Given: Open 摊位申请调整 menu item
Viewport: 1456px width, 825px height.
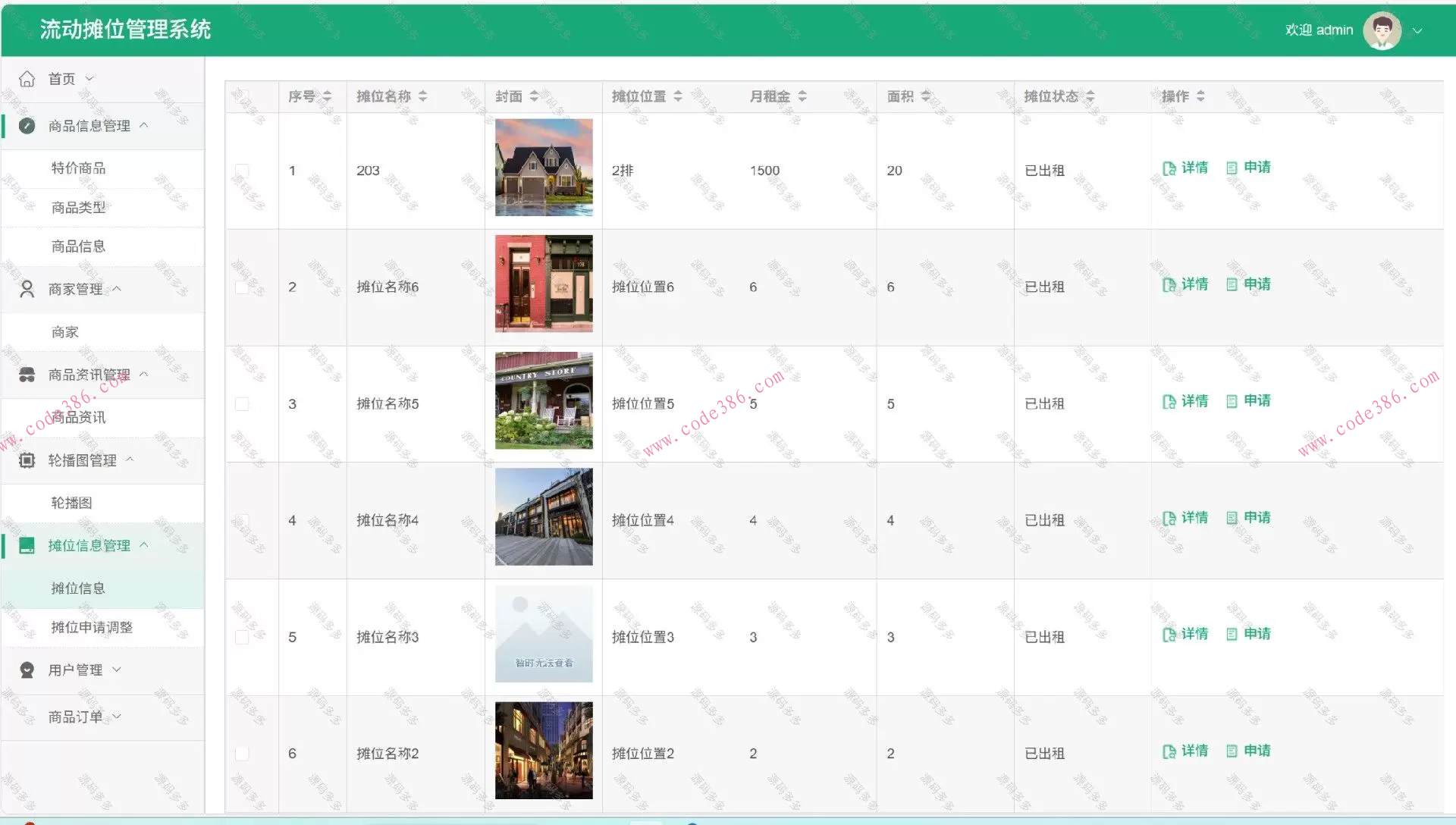Looking at the screenshot, I should [92, 628].
